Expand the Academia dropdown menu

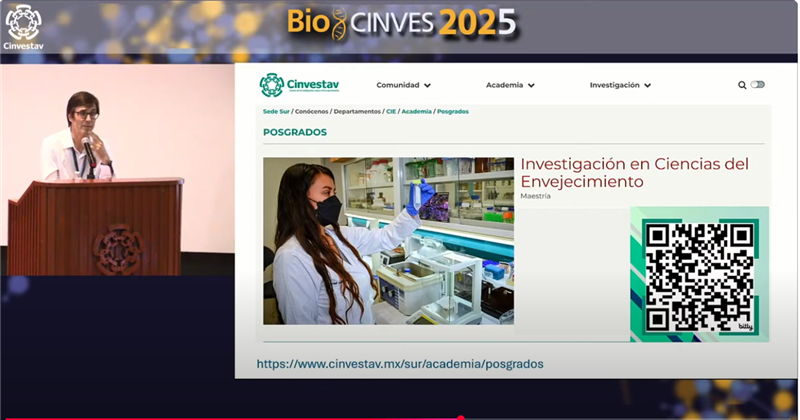tap(510, 85)
